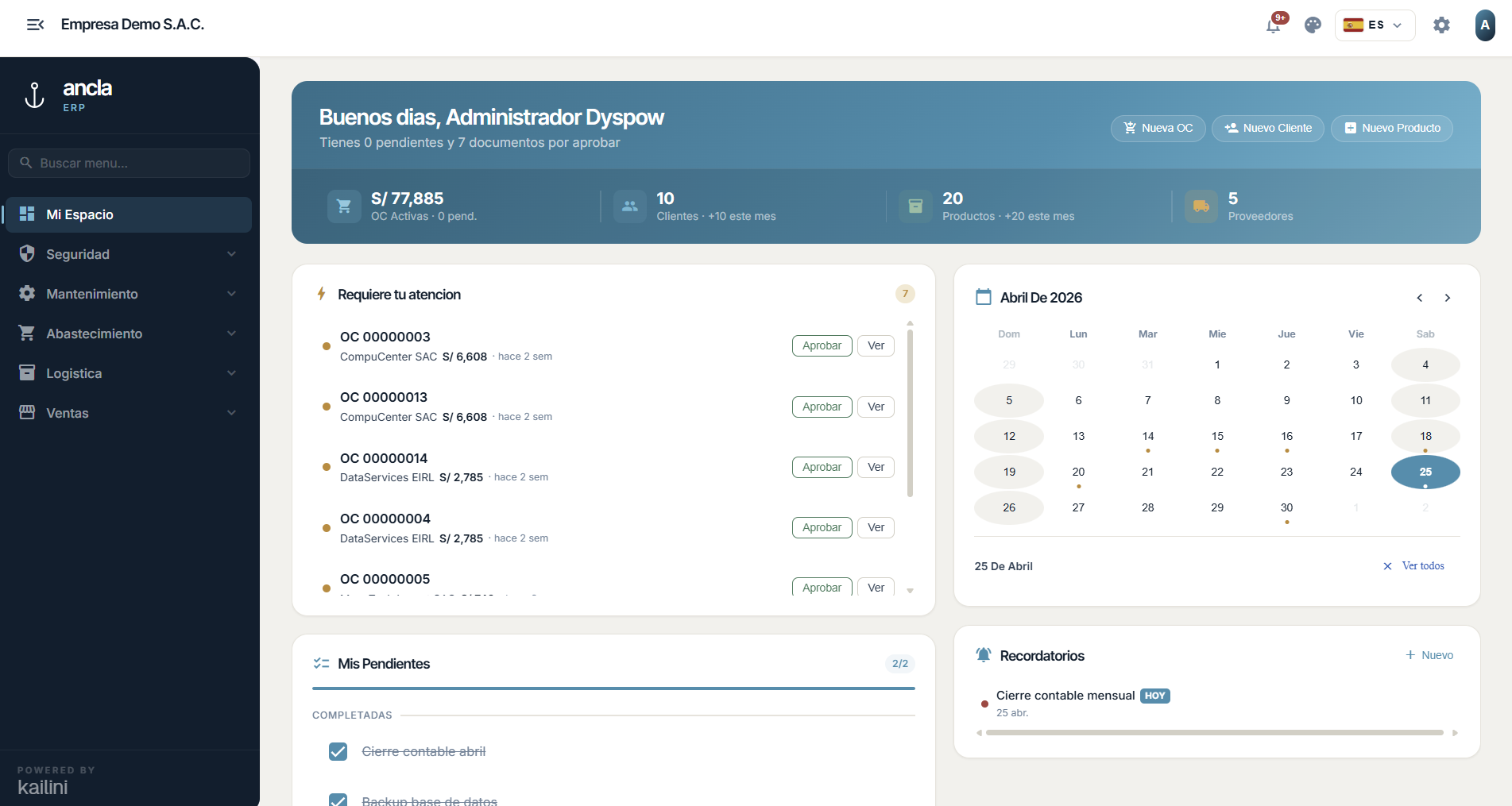Click the Recordatorios alarm bell icon
Viewport: 1512px width, 806px height.
(x=984, y=655)
